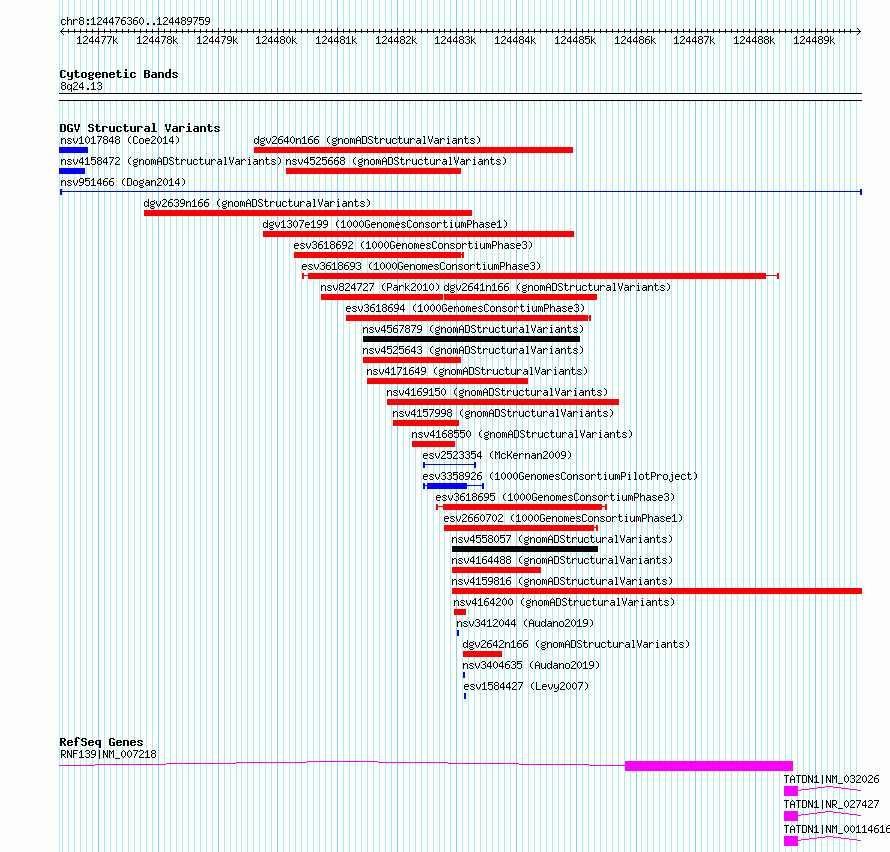
Task: Open nsv4168550 variant label
Action: coord(522,434)
